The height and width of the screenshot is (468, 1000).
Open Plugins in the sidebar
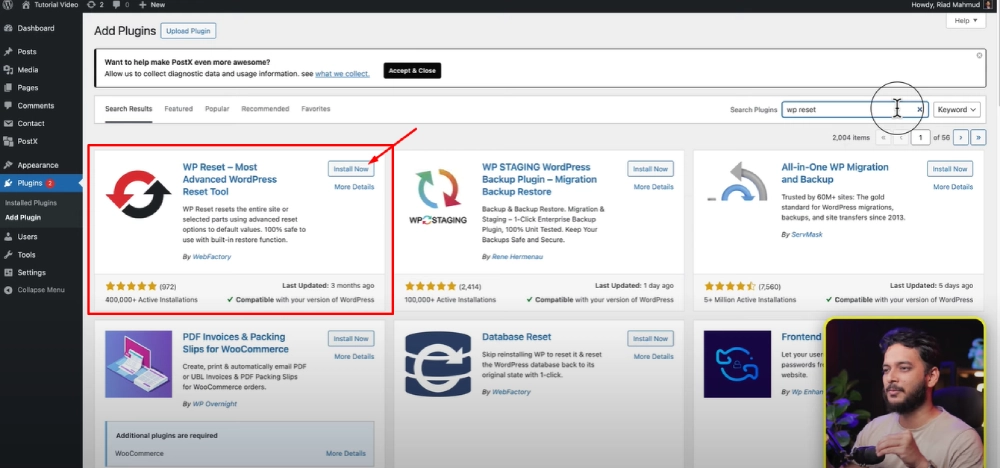30,183
